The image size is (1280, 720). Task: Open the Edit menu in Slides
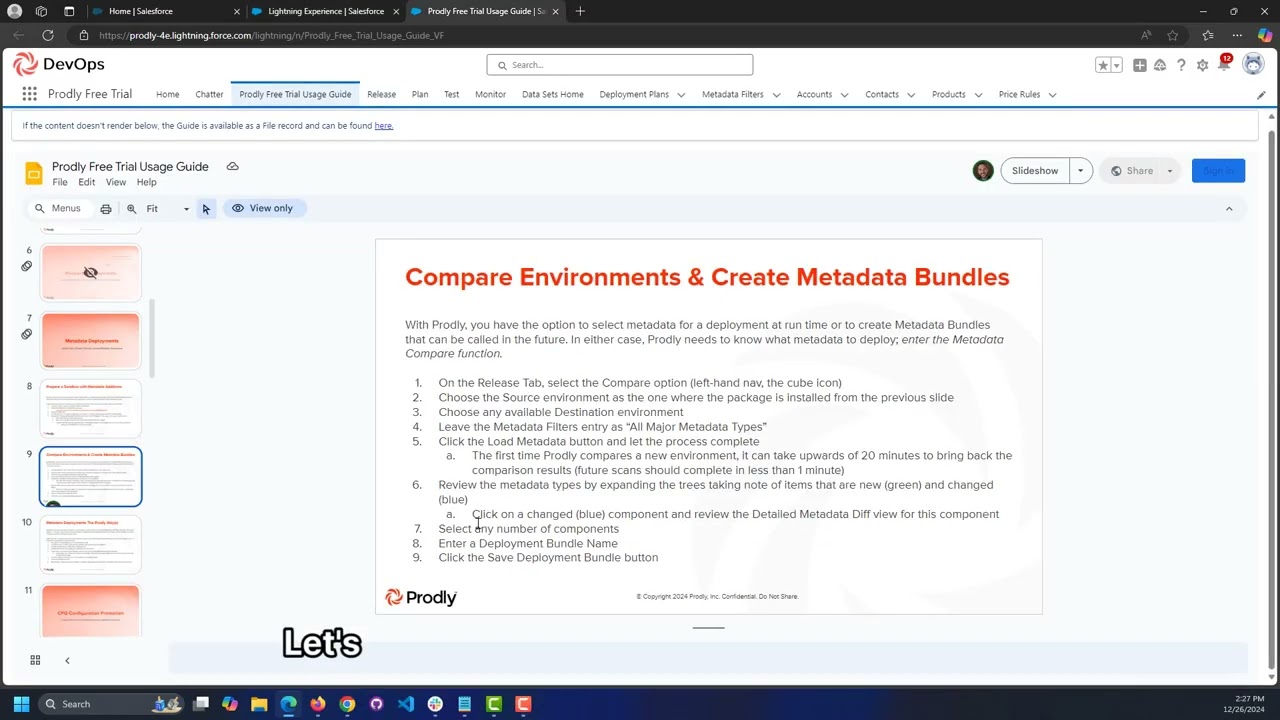tap(87, 182)
